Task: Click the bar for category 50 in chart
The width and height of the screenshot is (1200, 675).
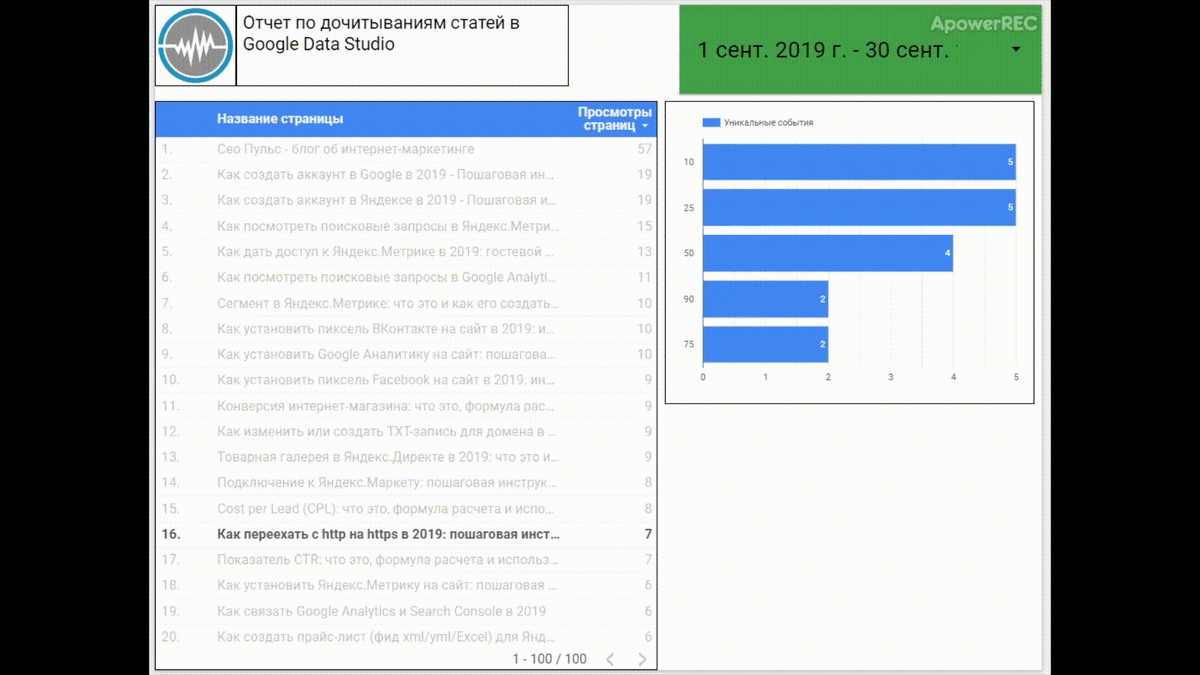Action: pyautogui.click(x=828, y=253)
